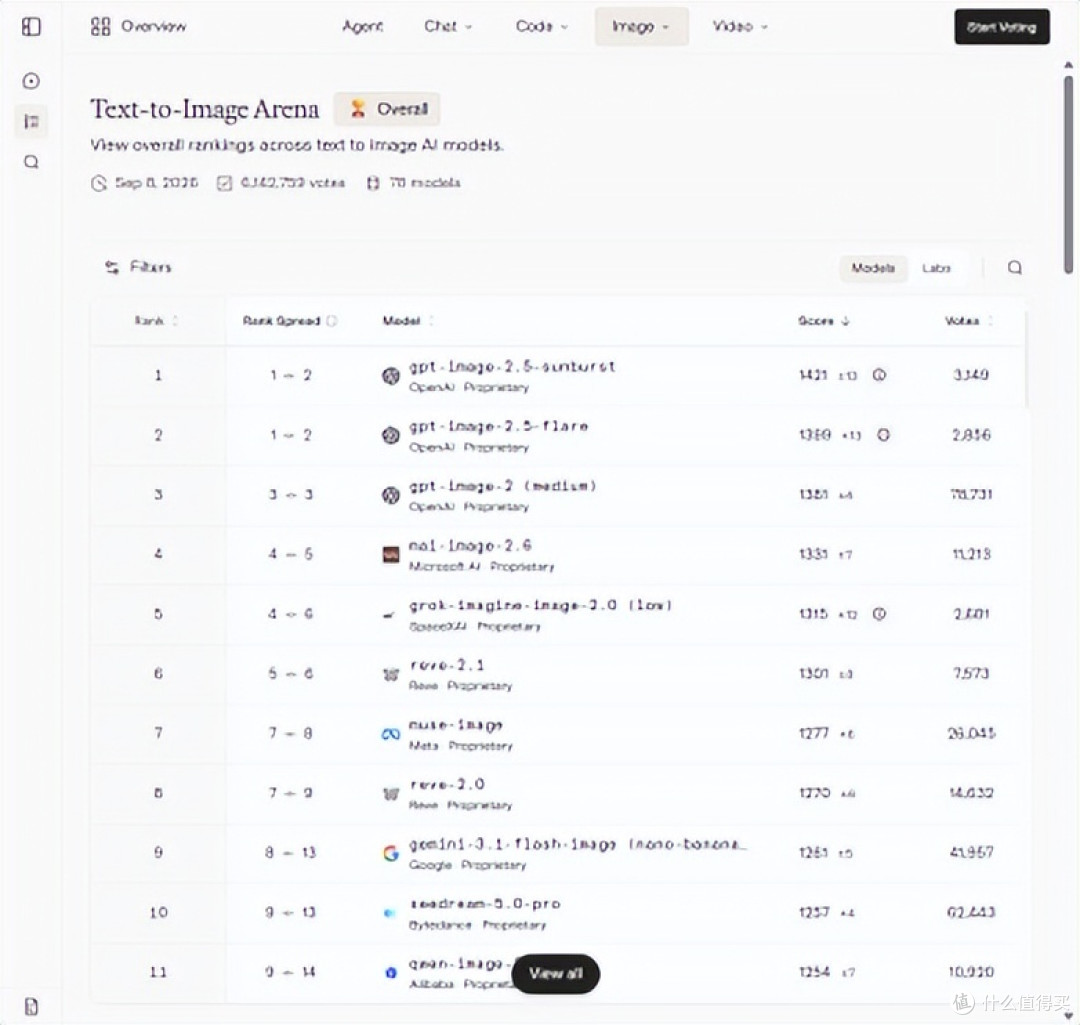Sort the table by Votes column

tap(969, 321)
